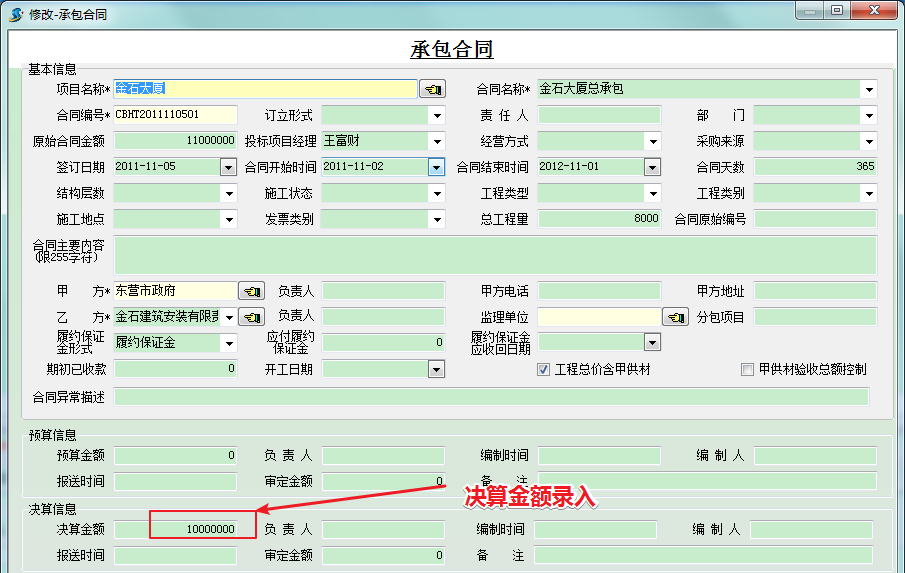Open the 开工日期 date dropdown
Image resolution: width=905 pixels, height=573 pixels.
pyautogui.click(x=437, y=369)
